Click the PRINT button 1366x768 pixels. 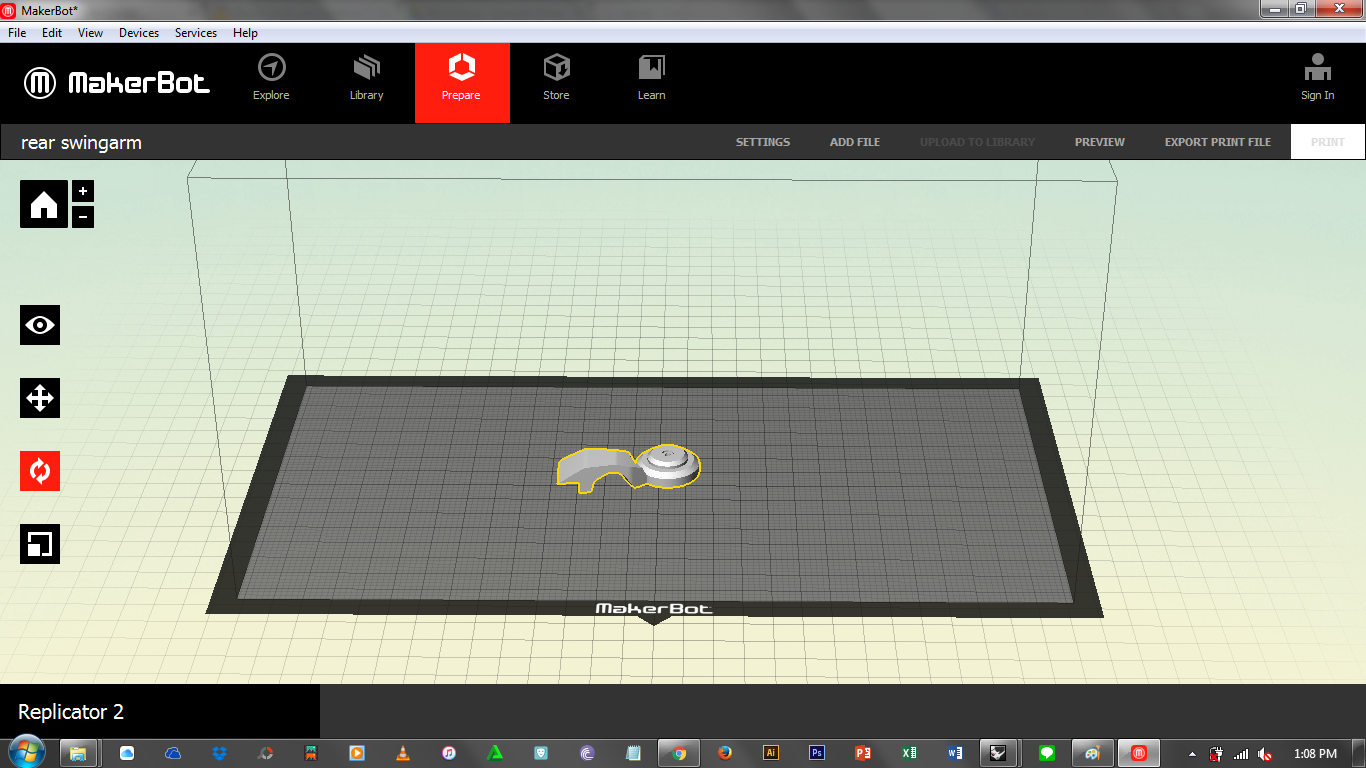tap(1328, 142)
